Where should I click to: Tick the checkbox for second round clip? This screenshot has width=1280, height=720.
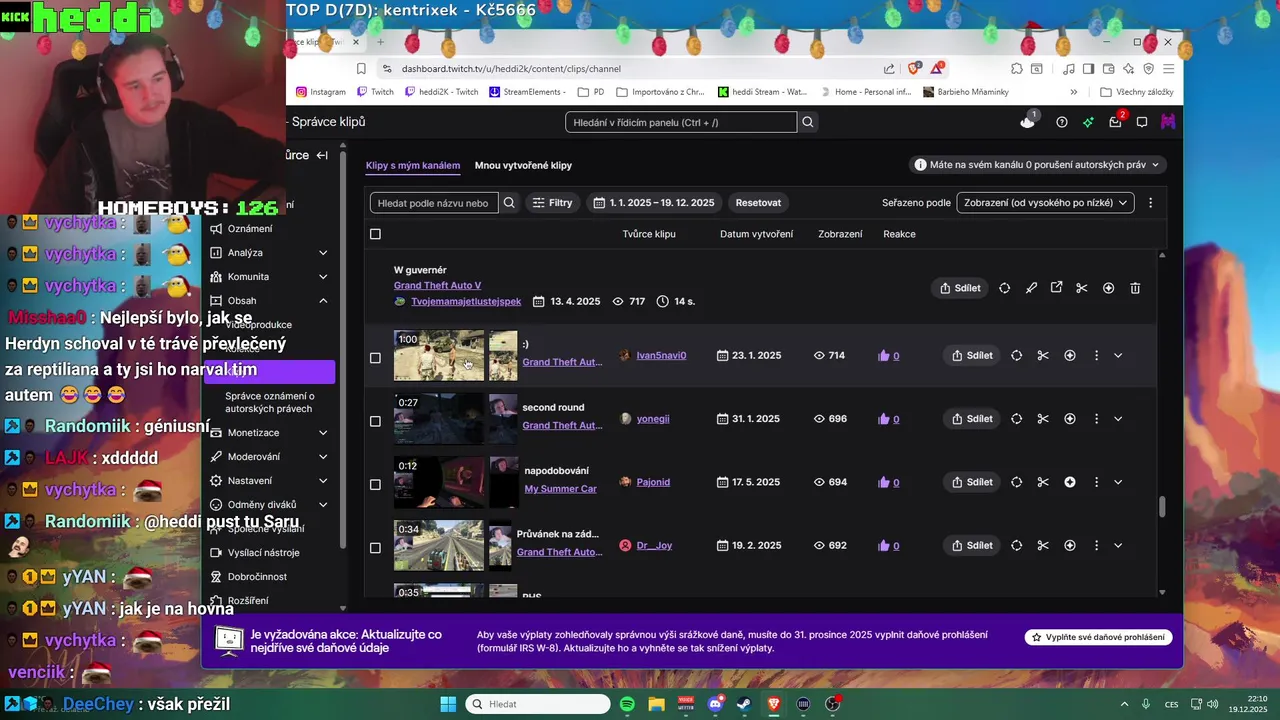coord(375,421)
